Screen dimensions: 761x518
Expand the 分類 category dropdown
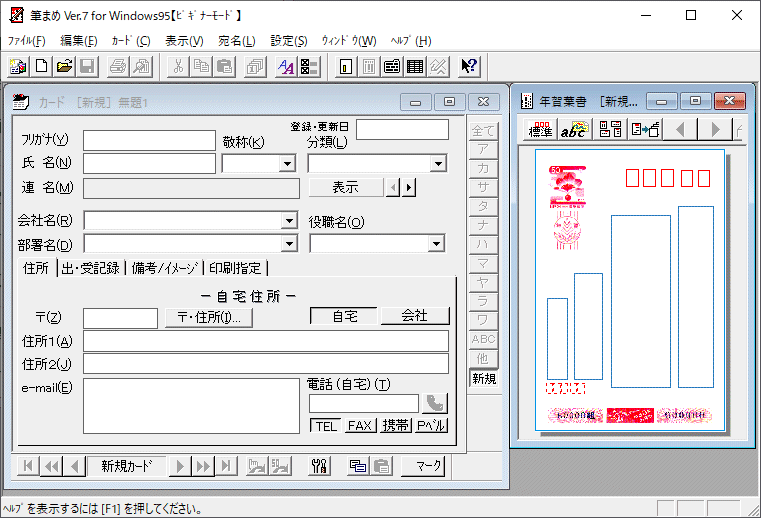tap(438, 164)
